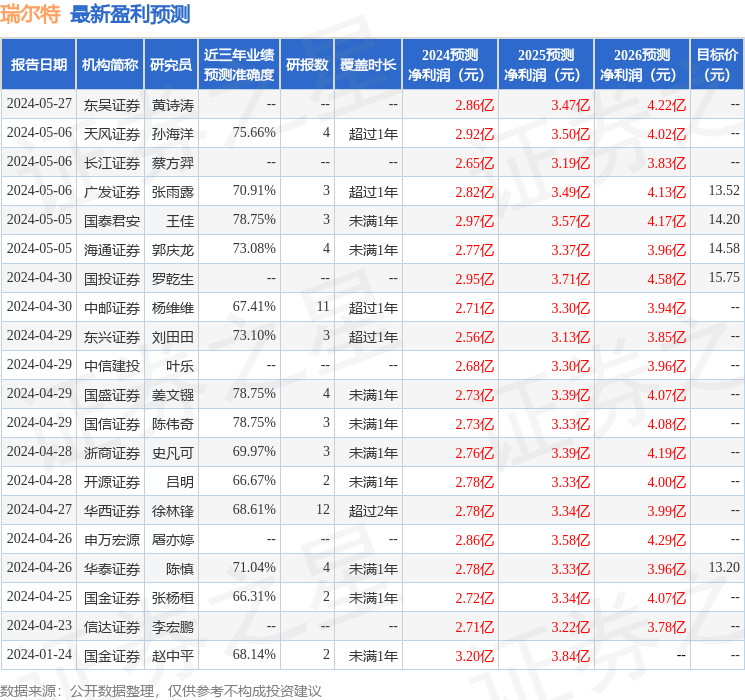Click the 中邮证券 institution cell
Screen dimensions: 745x700
[x=112, y=308]
